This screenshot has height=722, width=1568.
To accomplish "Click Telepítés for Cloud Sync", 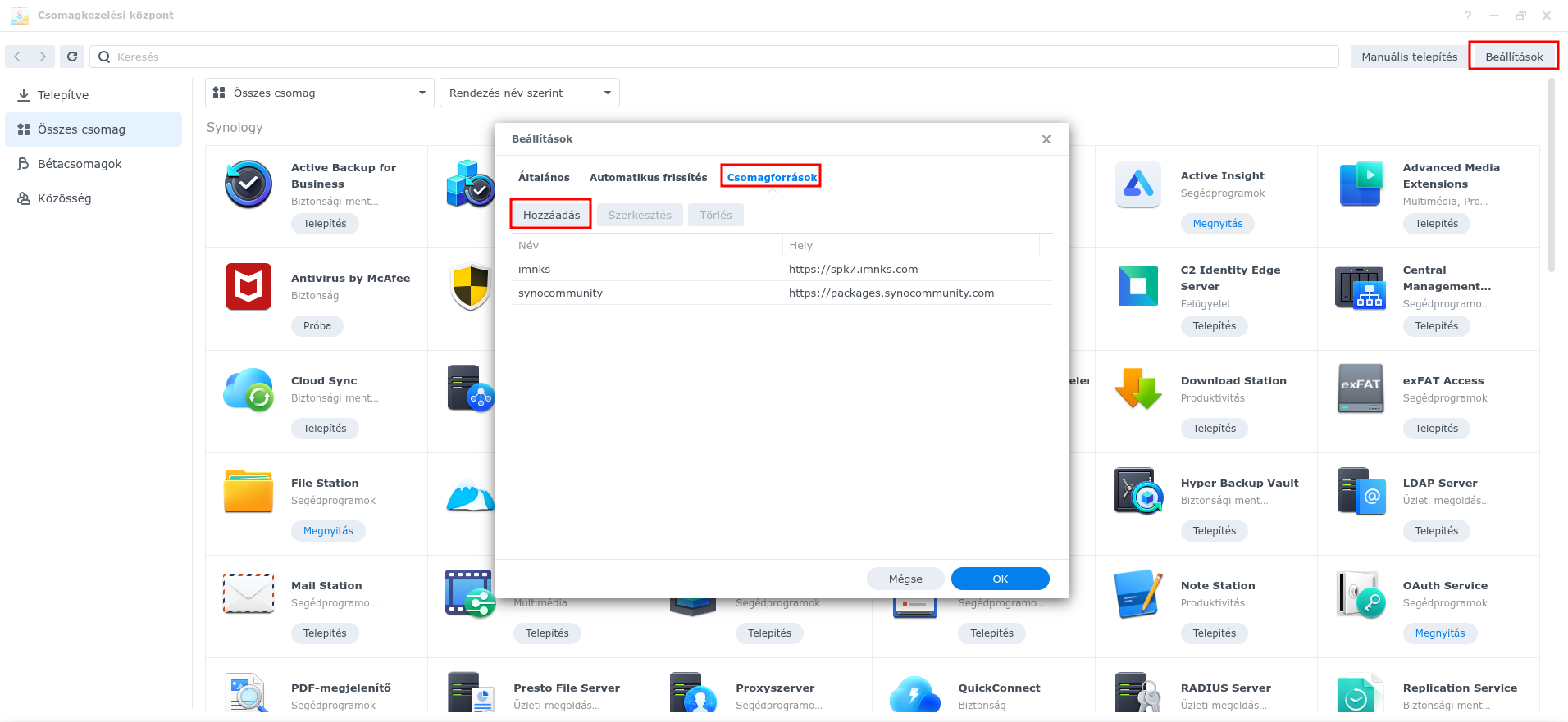I will click(x=325, y=429).
